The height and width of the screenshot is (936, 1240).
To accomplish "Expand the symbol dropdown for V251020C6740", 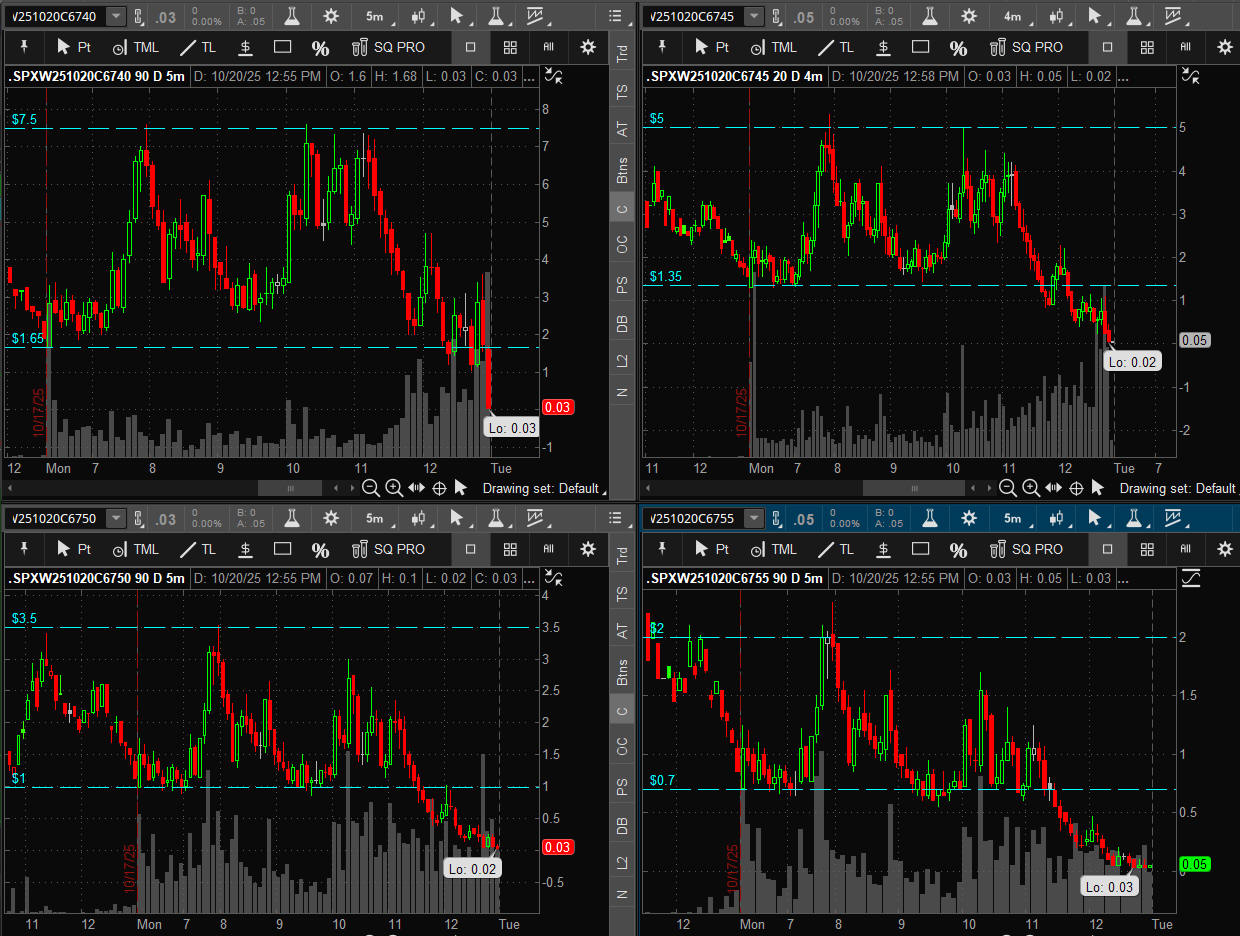I will point(117,16).
